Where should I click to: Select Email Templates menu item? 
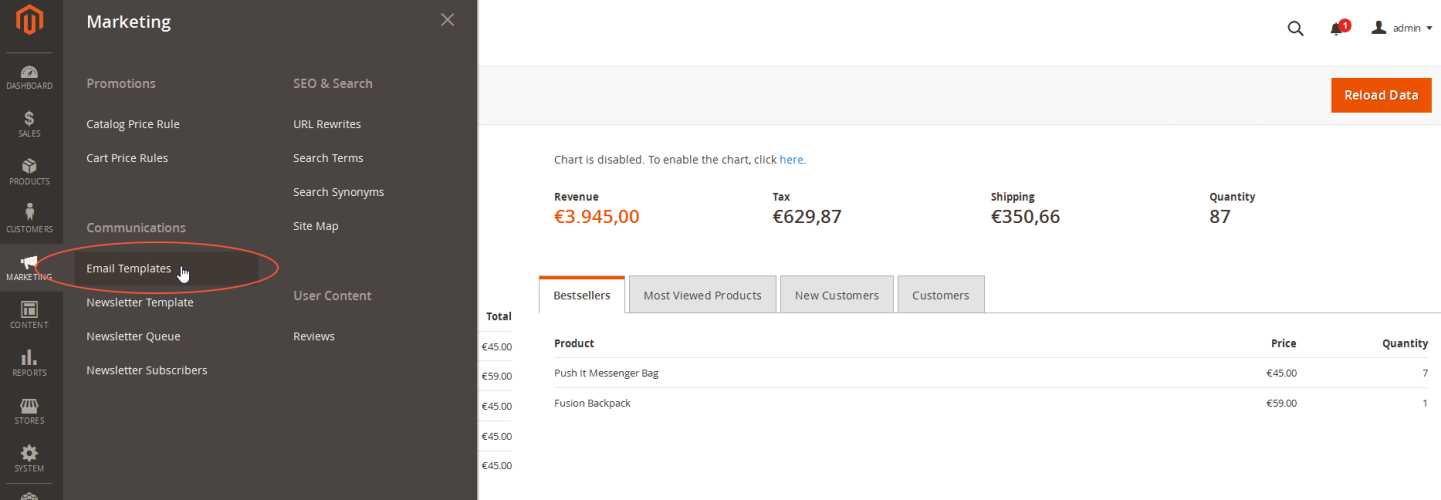129,268
